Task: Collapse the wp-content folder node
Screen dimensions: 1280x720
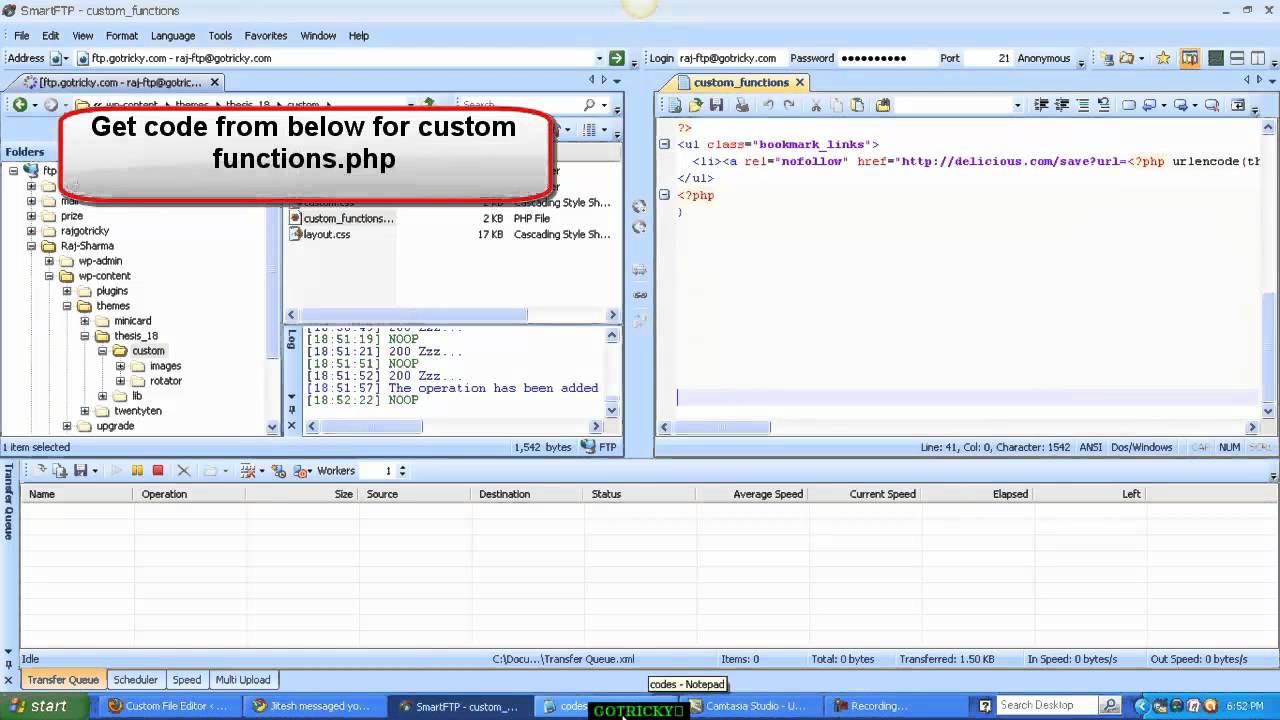Action: (x=49, y=276)
